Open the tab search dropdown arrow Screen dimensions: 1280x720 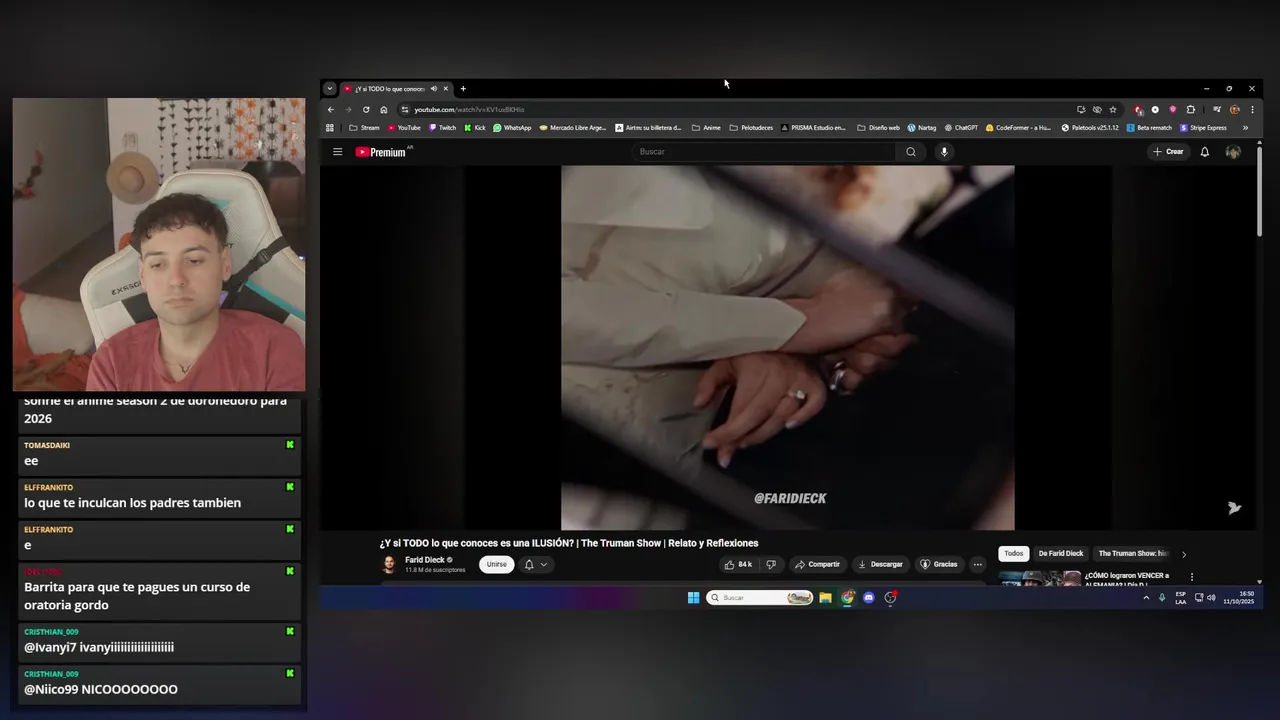click(x=330, y=89)
